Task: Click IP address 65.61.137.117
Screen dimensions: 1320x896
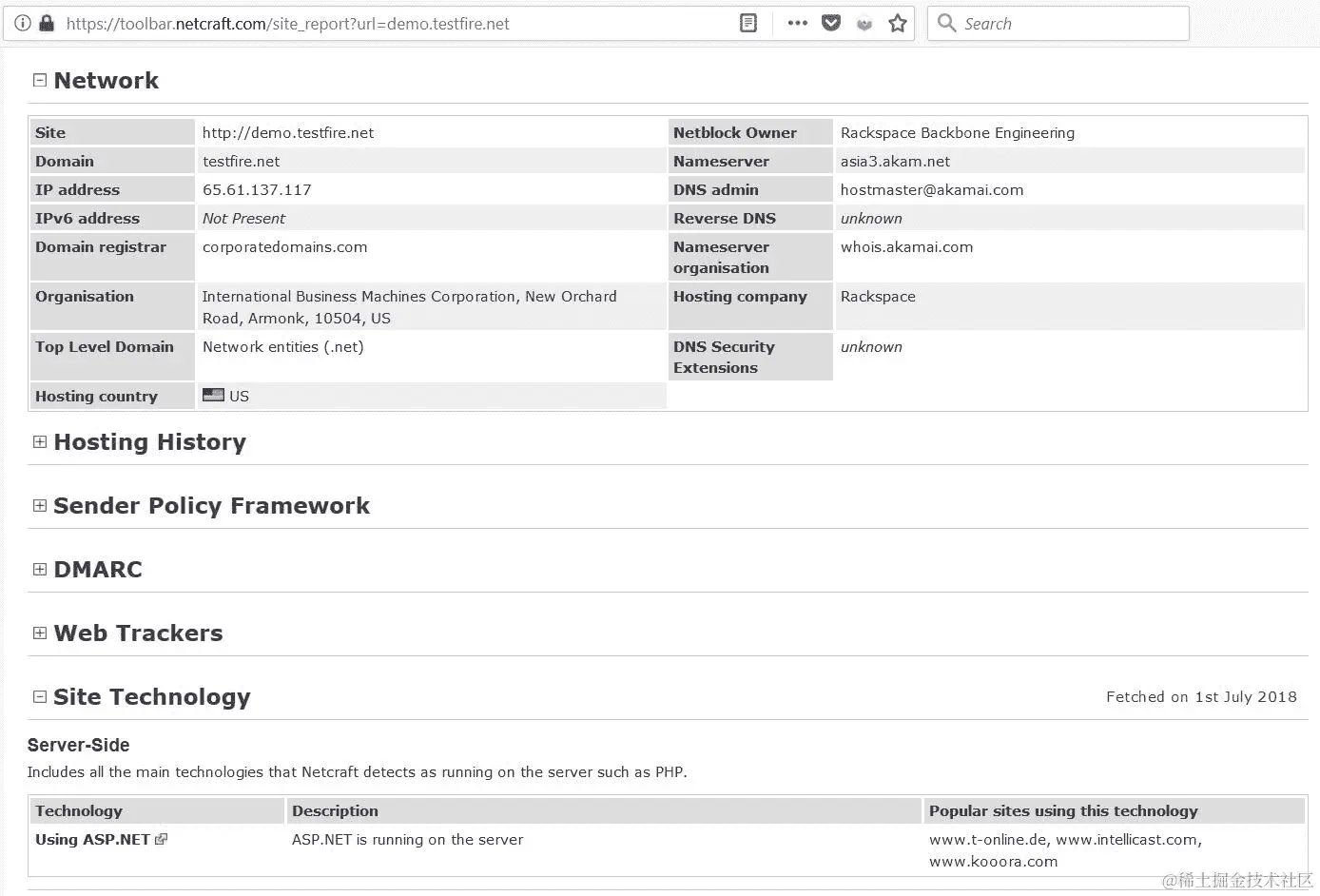Action: [257, 189]
